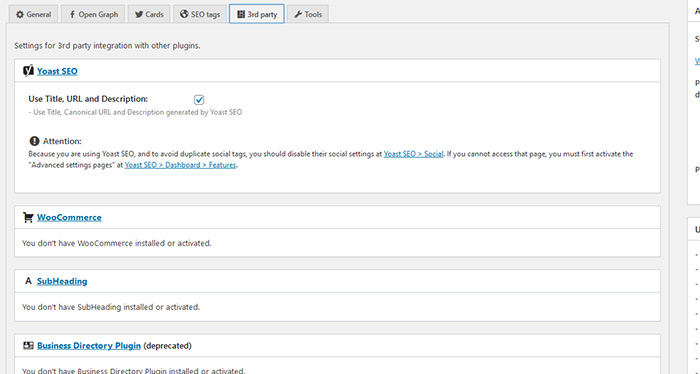Click the wrench icon on Tools tab
700x374 pixels.
point(298,14)
